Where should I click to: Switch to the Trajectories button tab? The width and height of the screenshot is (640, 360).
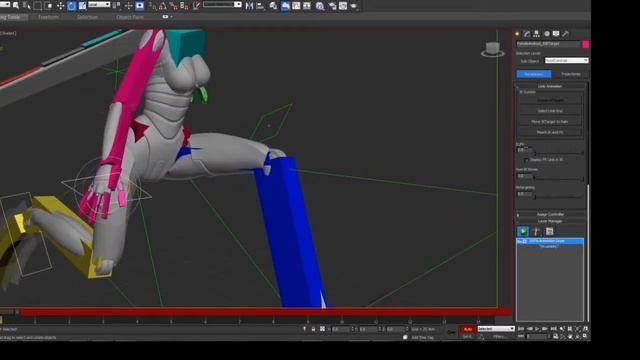point(571,74)
